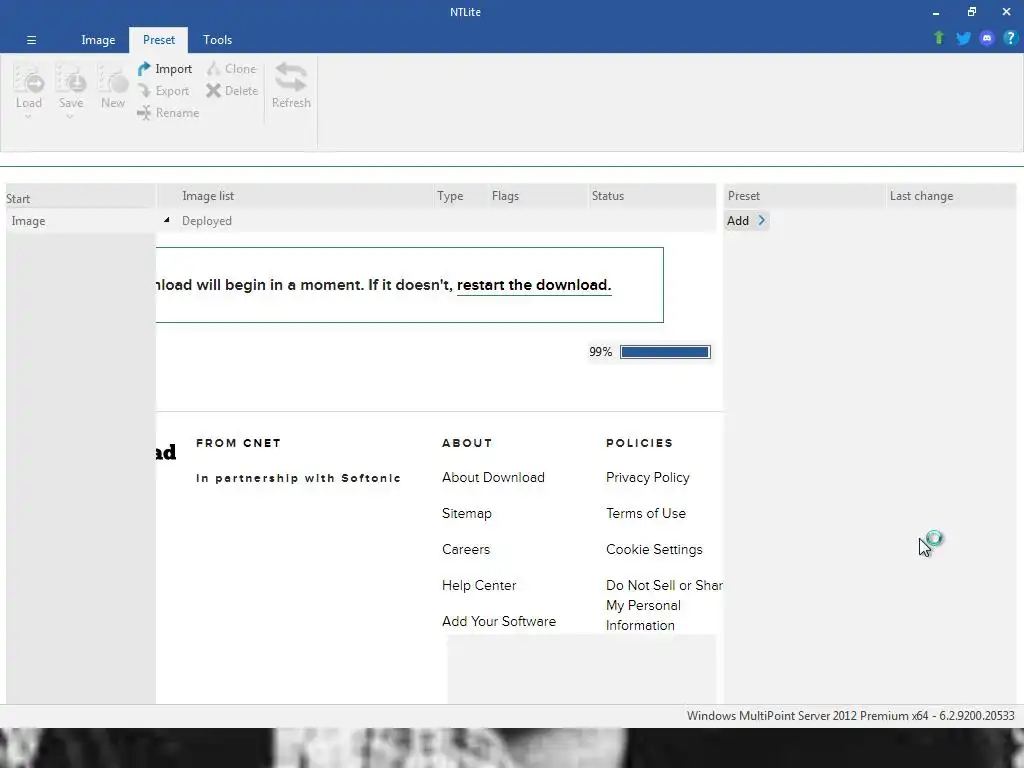The height and width of the screenshot is (768, 1024).
Task: Click Do Not Sell or Share link
Action: [x=664, y=605]
